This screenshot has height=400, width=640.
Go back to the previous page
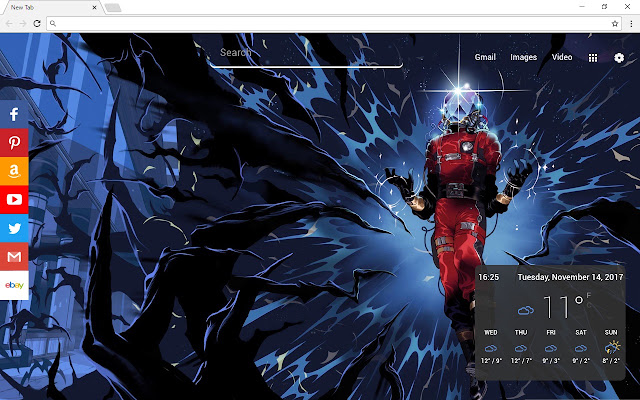click(x=9, y=24)
